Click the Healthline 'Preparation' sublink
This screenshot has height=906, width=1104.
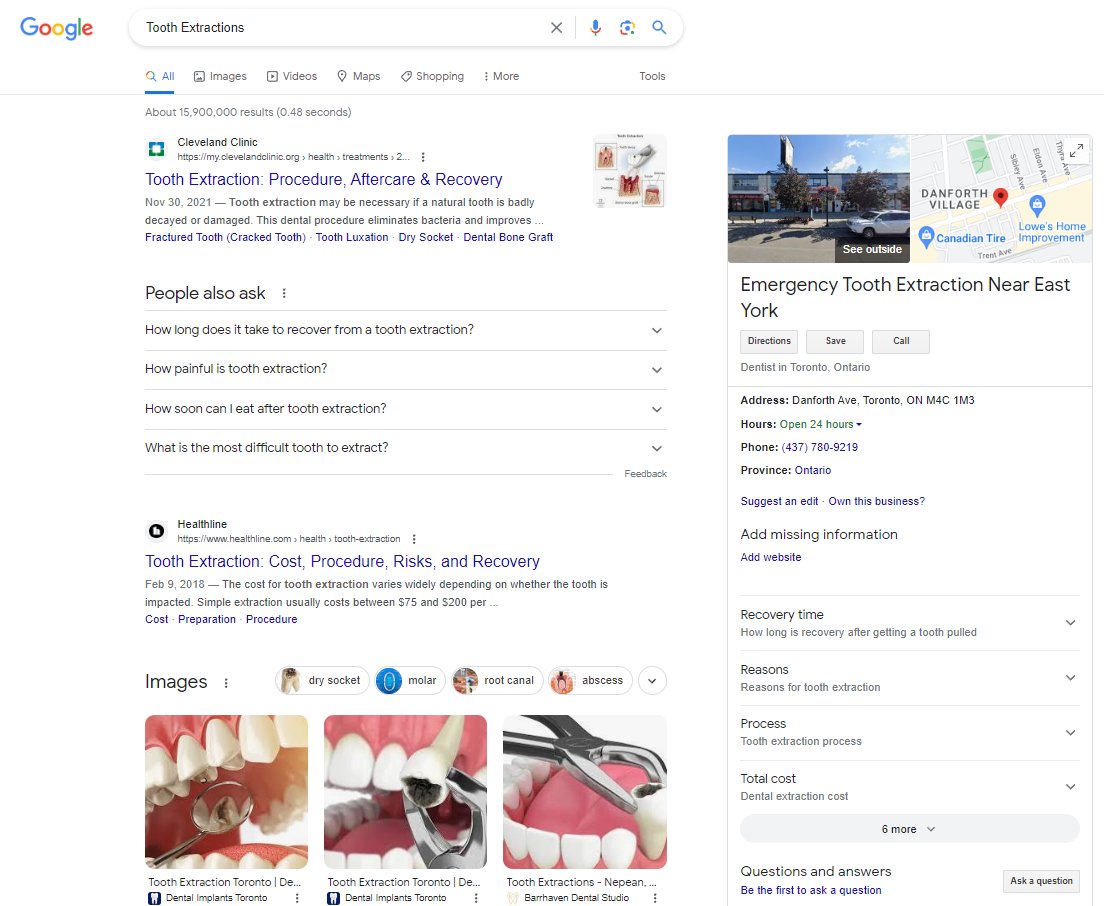tap(207, 619)
